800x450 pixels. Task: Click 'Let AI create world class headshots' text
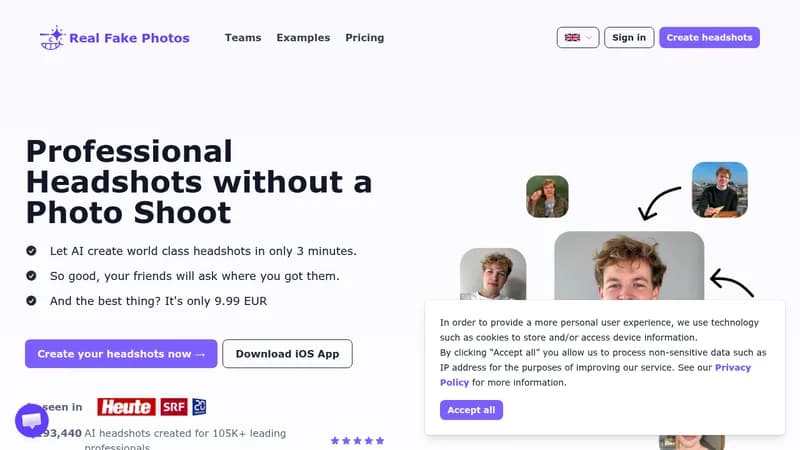151,251
